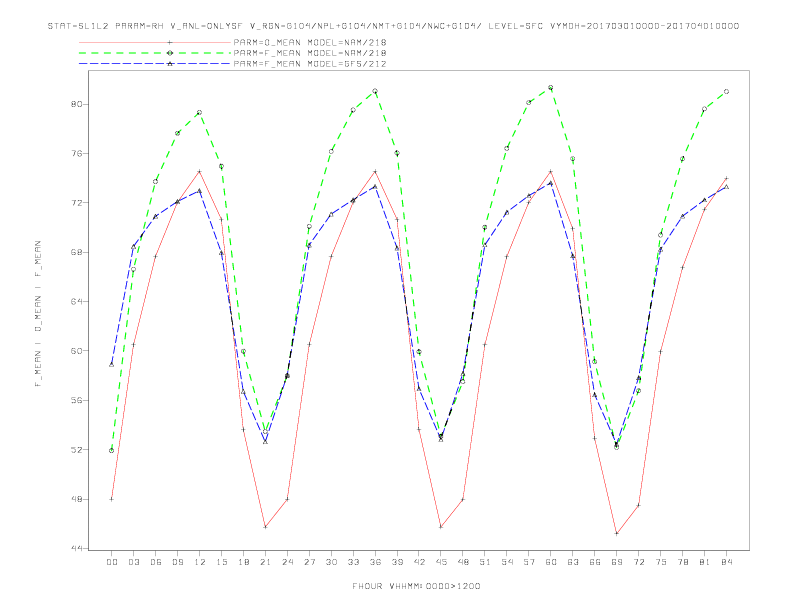Click green NAM circle marker at hour 36 peak

pyautogui.click(x=375, y=91)
